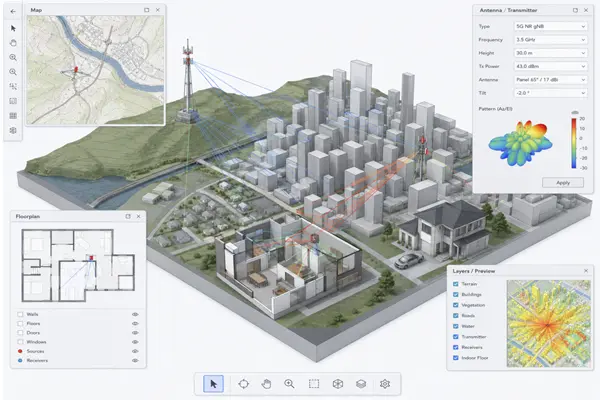Click the coverage heatmap preview thumbnail
Screen dimensions: 600x400
pos(548,323)
